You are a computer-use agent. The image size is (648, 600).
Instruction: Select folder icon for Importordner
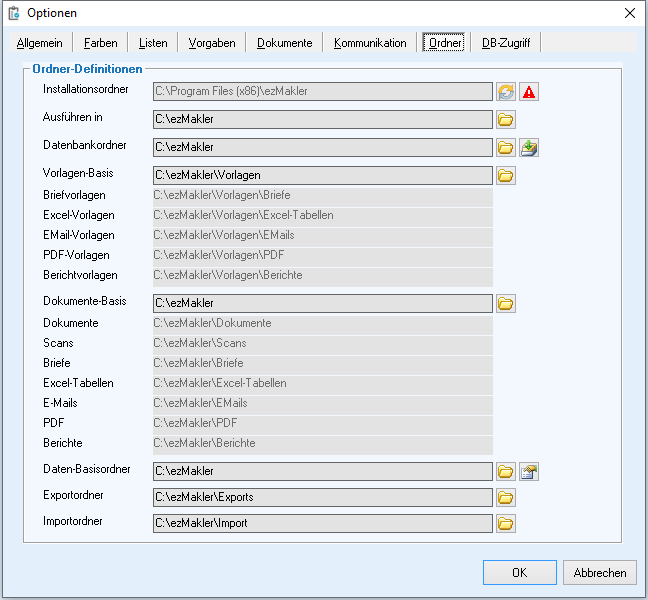pos(506,523)
